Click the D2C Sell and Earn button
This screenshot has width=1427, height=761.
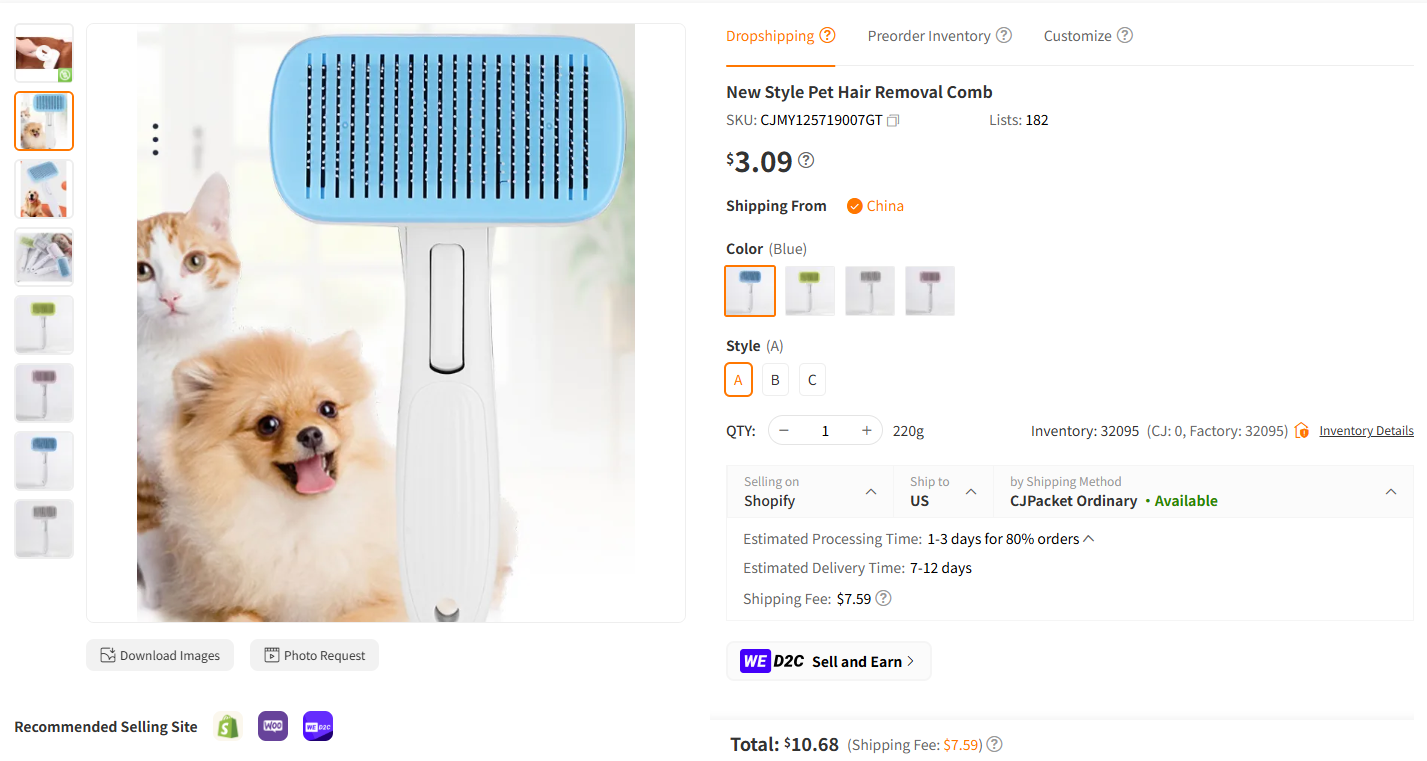coord(828,660)
